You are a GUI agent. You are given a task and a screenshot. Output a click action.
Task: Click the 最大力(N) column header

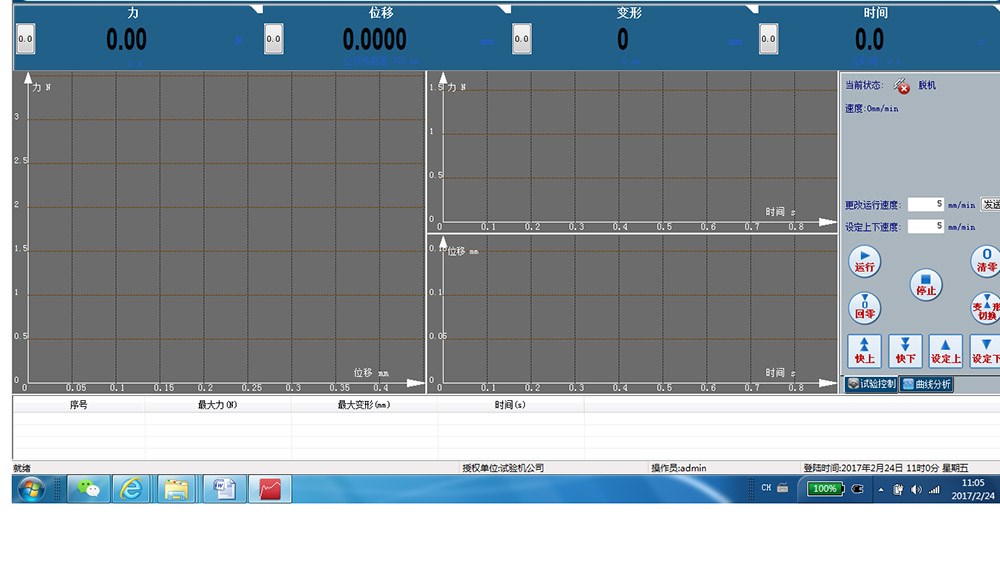click(217, 404)
